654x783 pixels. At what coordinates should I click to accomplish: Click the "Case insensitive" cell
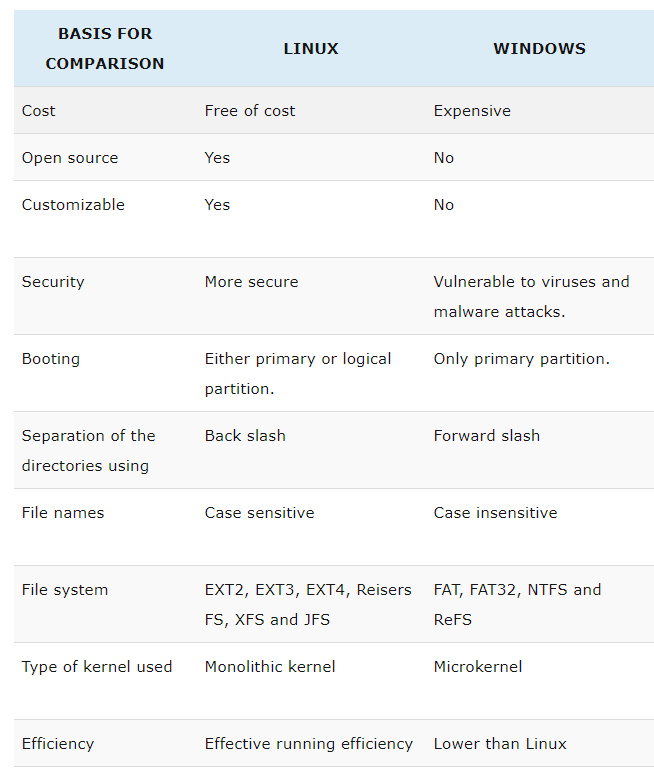pos(495,513)
